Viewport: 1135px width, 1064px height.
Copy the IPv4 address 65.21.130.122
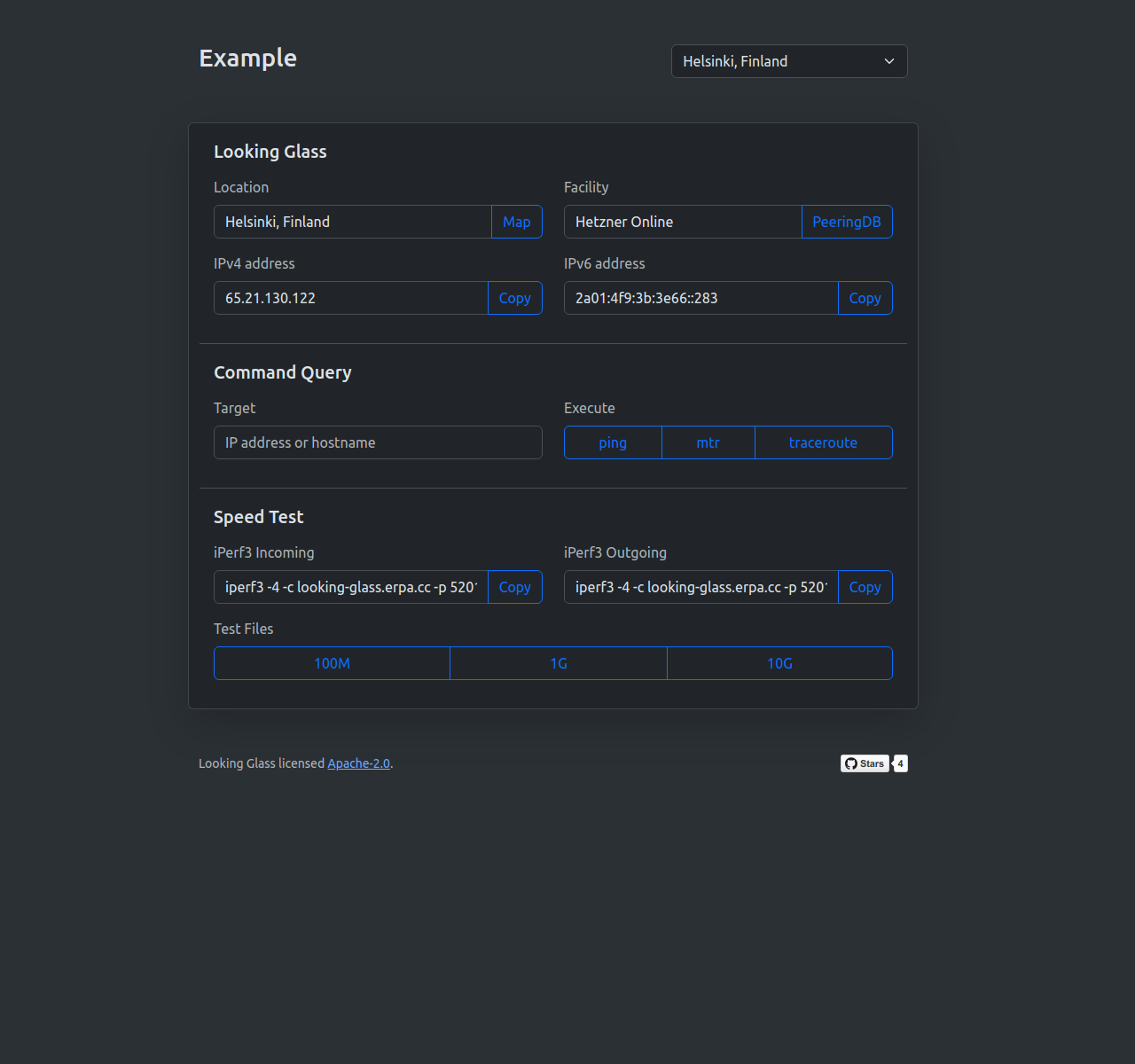tap(514, 298)
